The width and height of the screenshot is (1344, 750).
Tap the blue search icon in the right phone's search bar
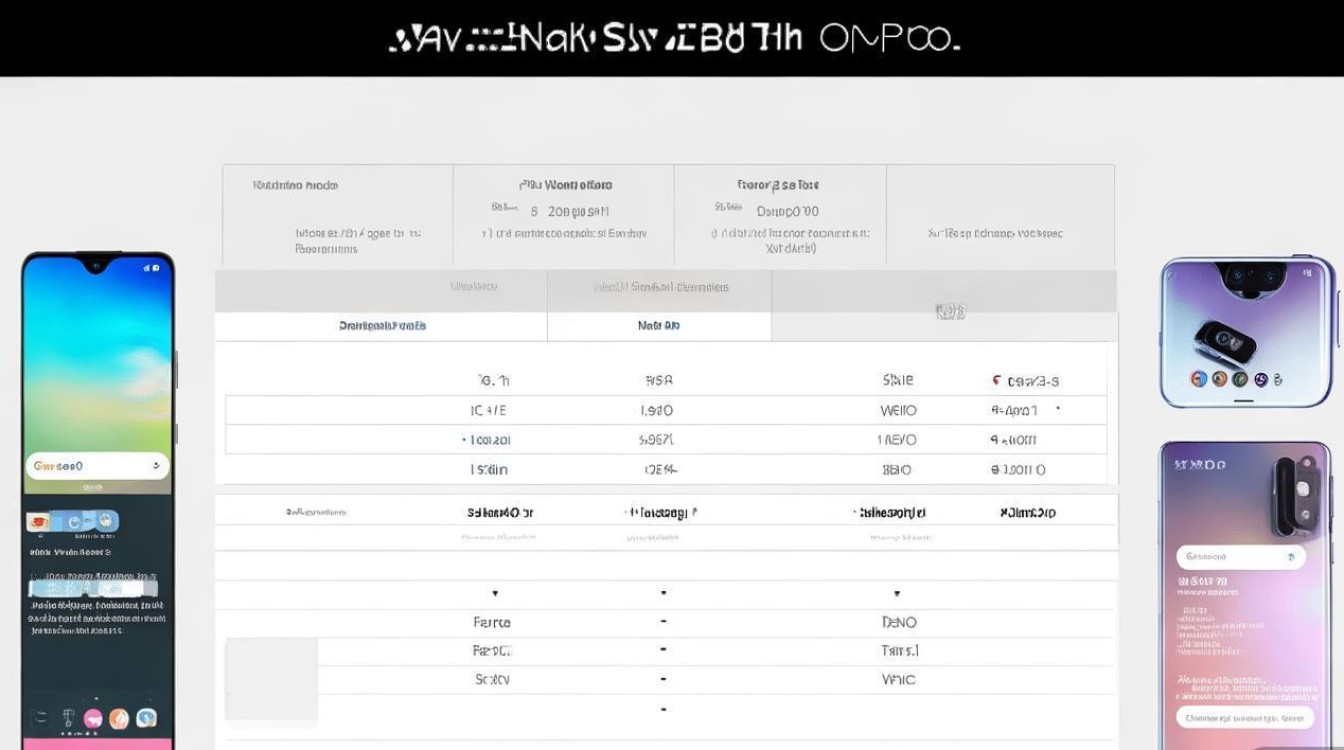(1291, 556)
